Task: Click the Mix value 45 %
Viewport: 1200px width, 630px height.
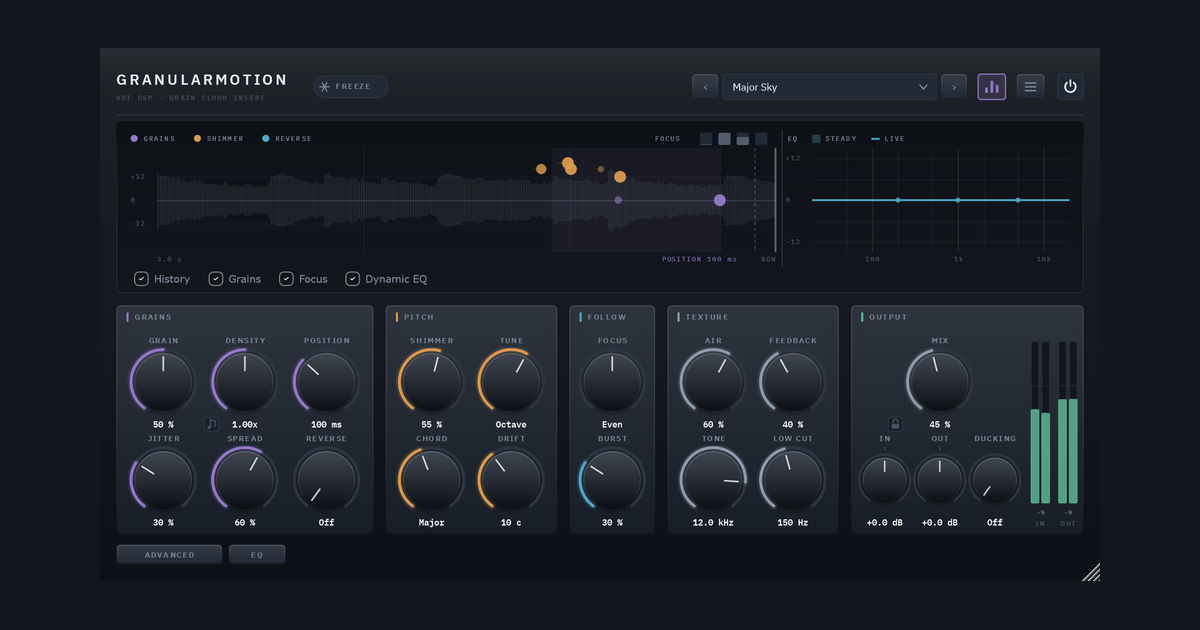Action: (940, 425)
